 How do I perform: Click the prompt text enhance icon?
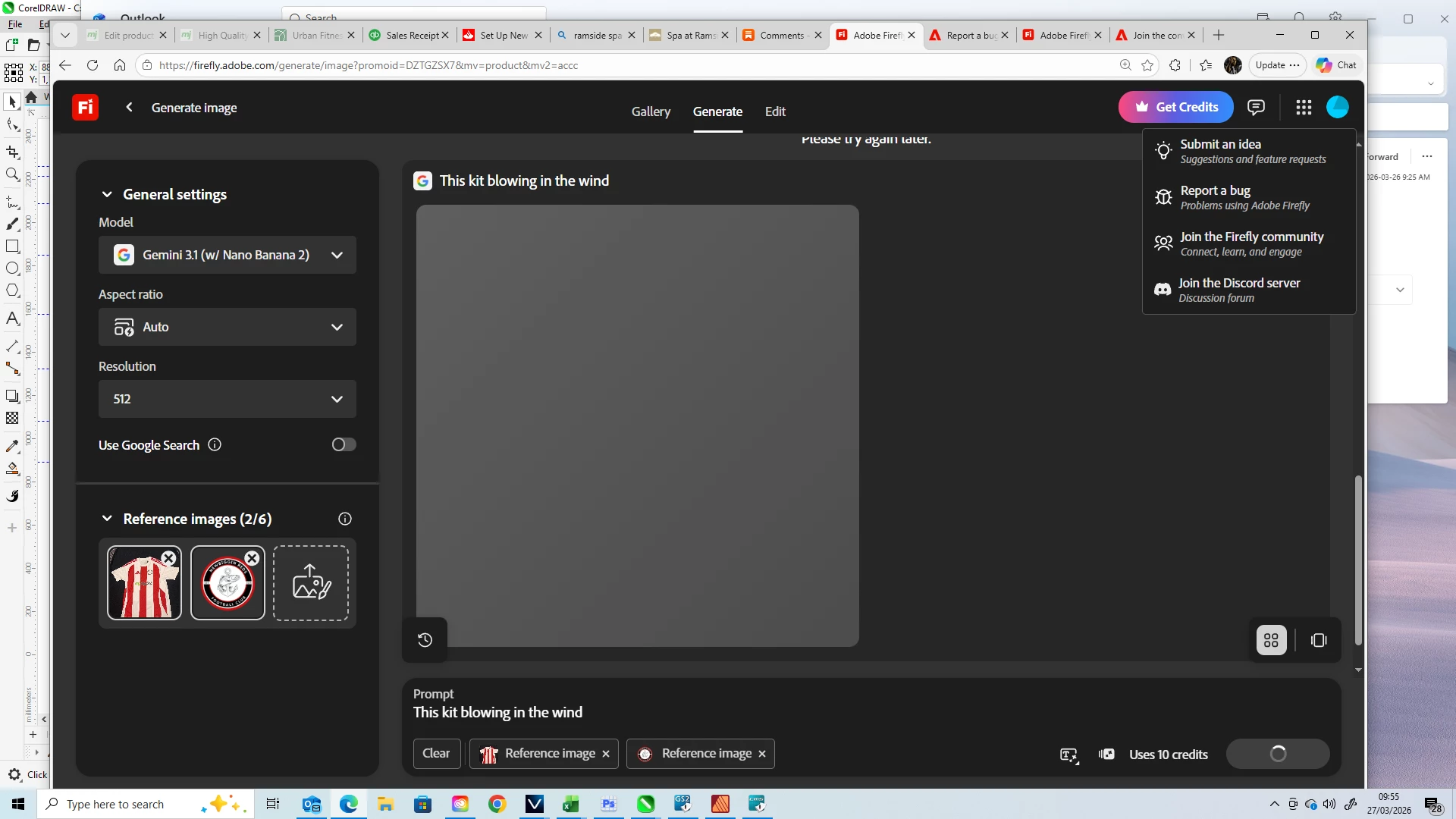click(x=1068, y=755)
